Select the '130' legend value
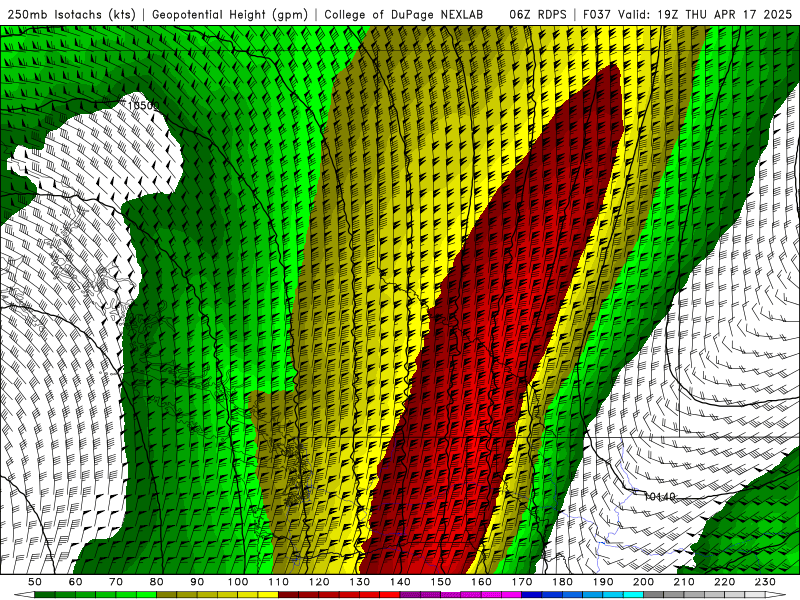 pos(360,582)
